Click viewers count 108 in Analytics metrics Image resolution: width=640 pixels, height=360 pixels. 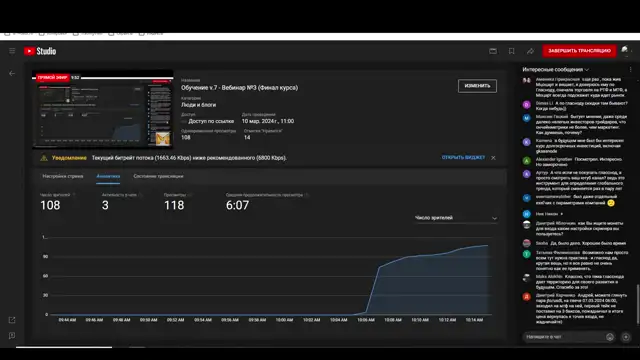50,205
